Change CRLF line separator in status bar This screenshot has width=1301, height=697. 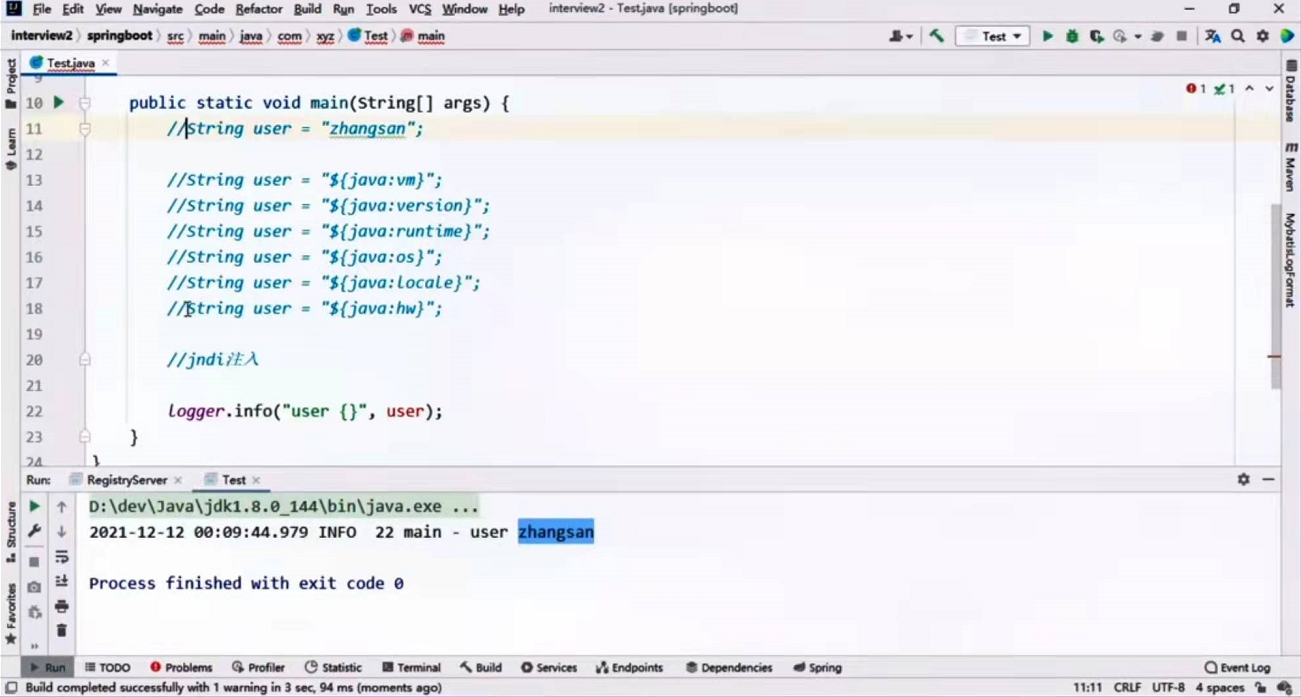tap(1126, 688)
